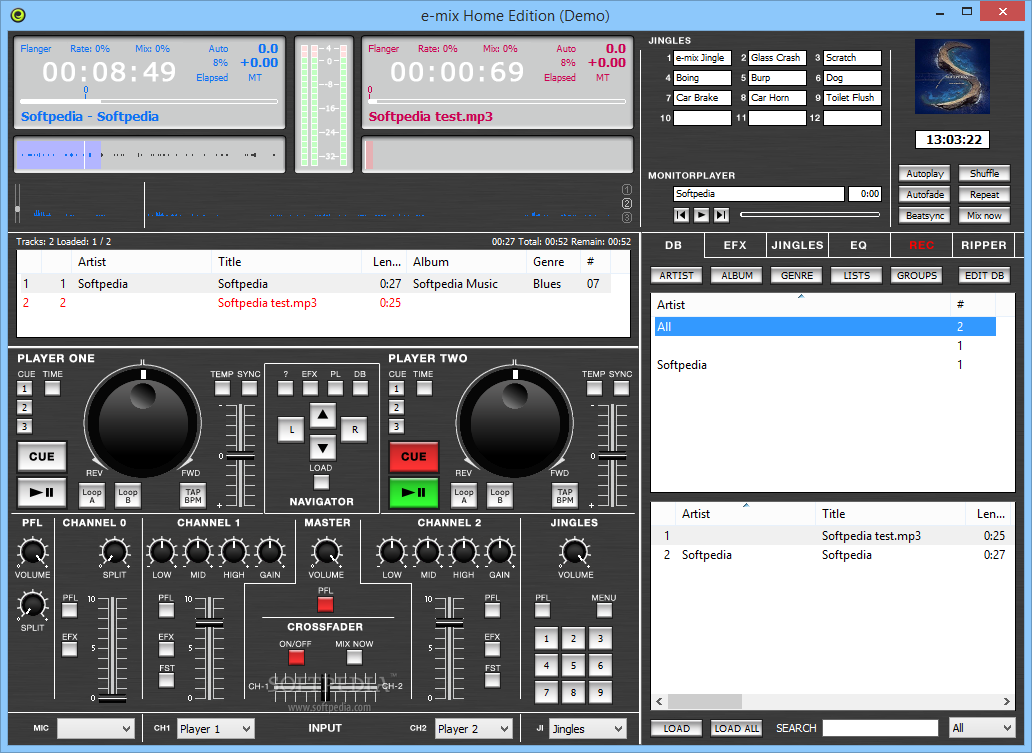This screenshot has width=1032, height=753.
Task: Open the CH1 Player 1 dropdown
Action: coord(215,729)
